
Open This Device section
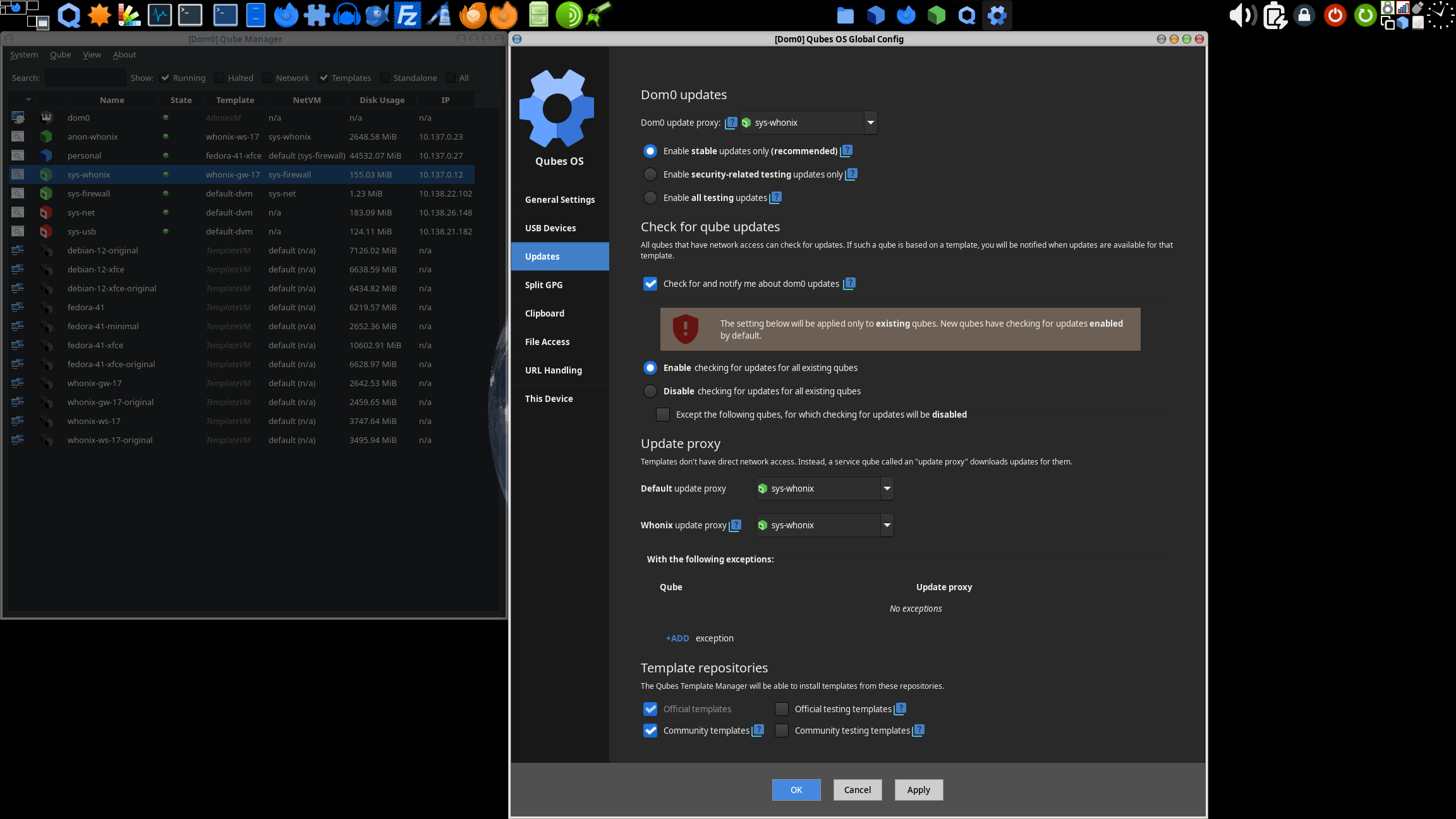point(560,399)
